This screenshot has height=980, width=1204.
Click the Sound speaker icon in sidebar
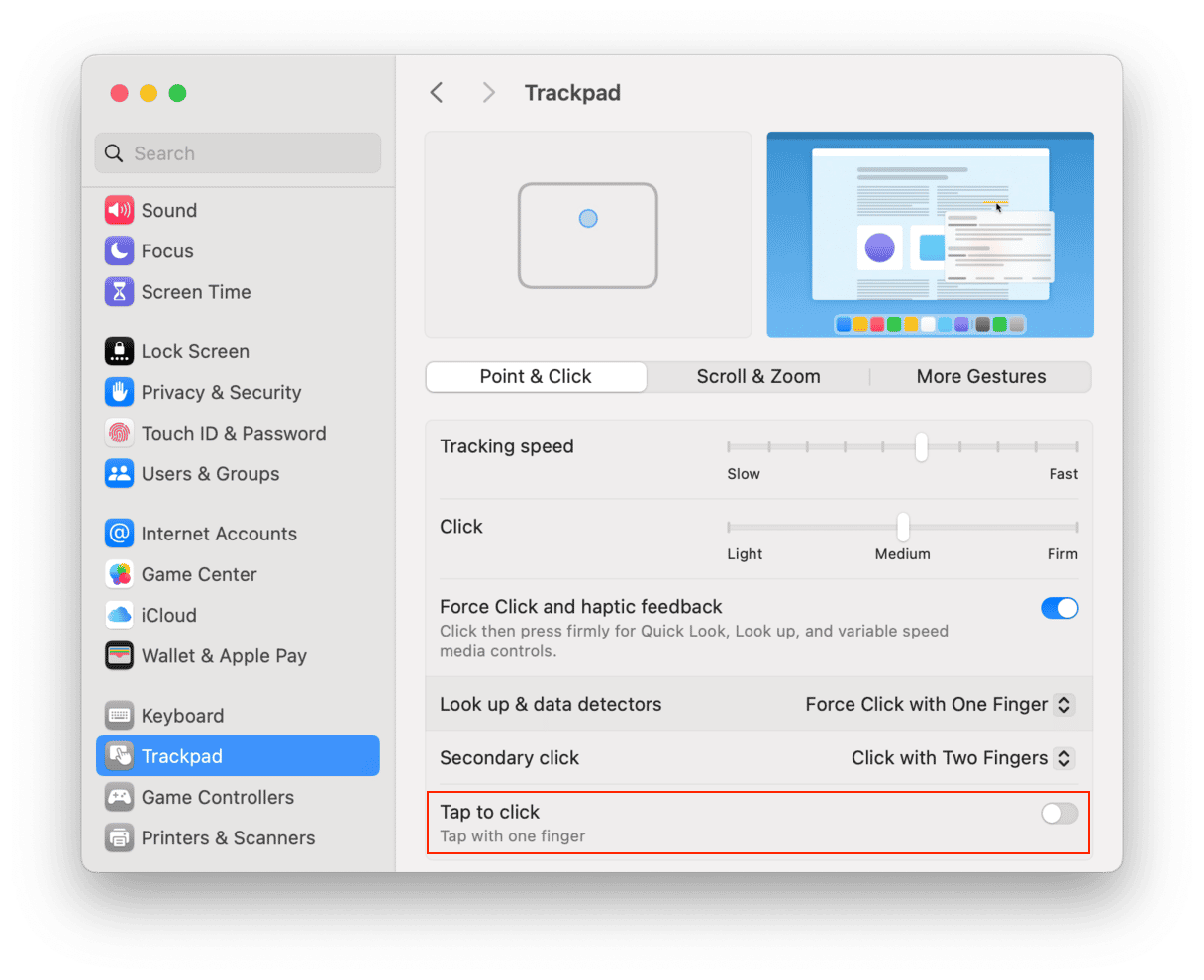119,210
